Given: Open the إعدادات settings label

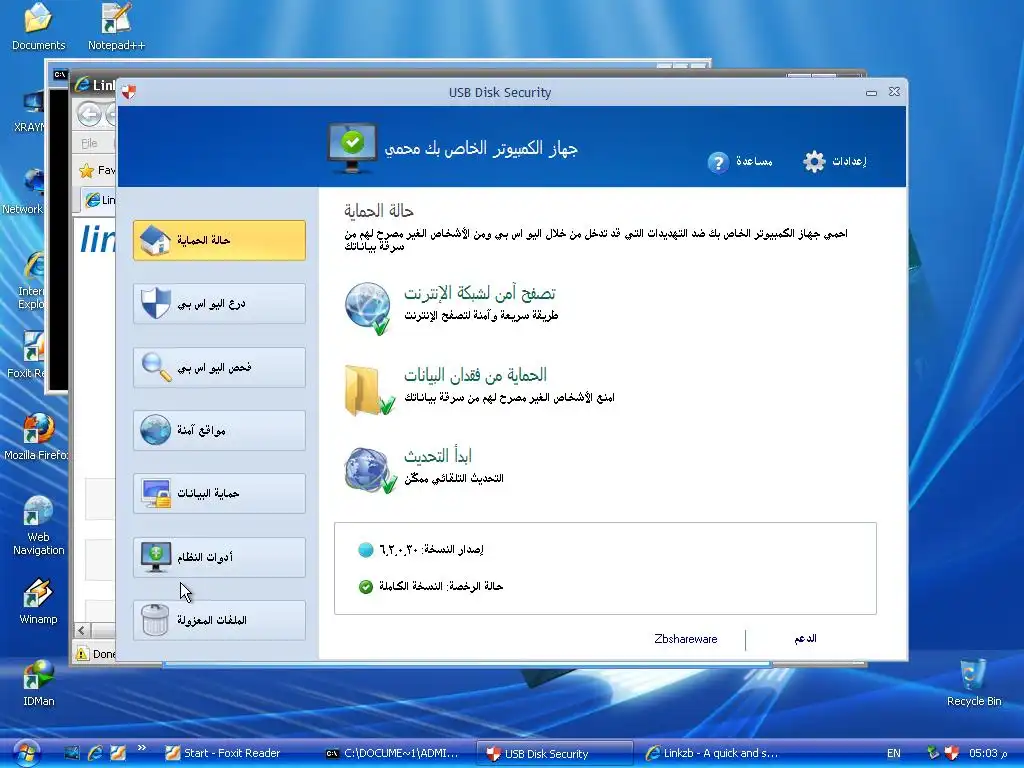Looking at the screenshot, I should pyautogui.click(x=849, y=161).
